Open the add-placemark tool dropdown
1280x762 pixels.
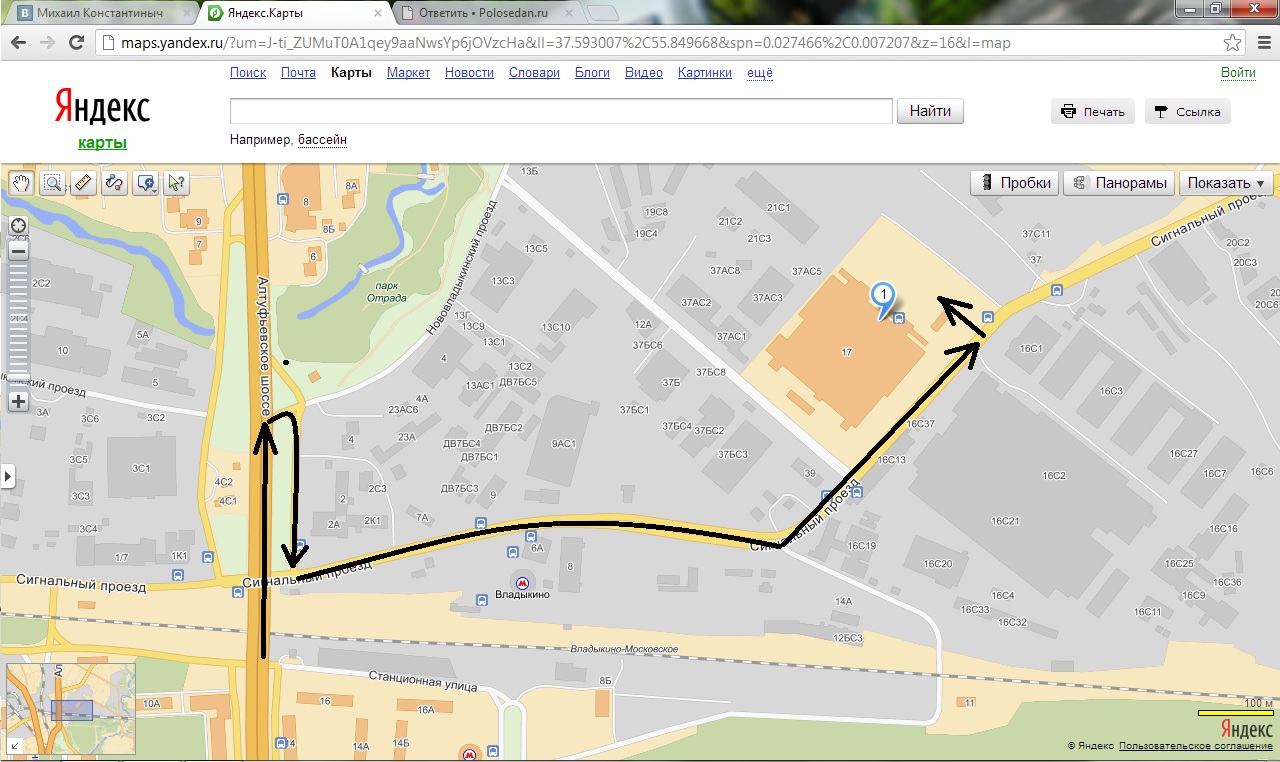(146, 183)
